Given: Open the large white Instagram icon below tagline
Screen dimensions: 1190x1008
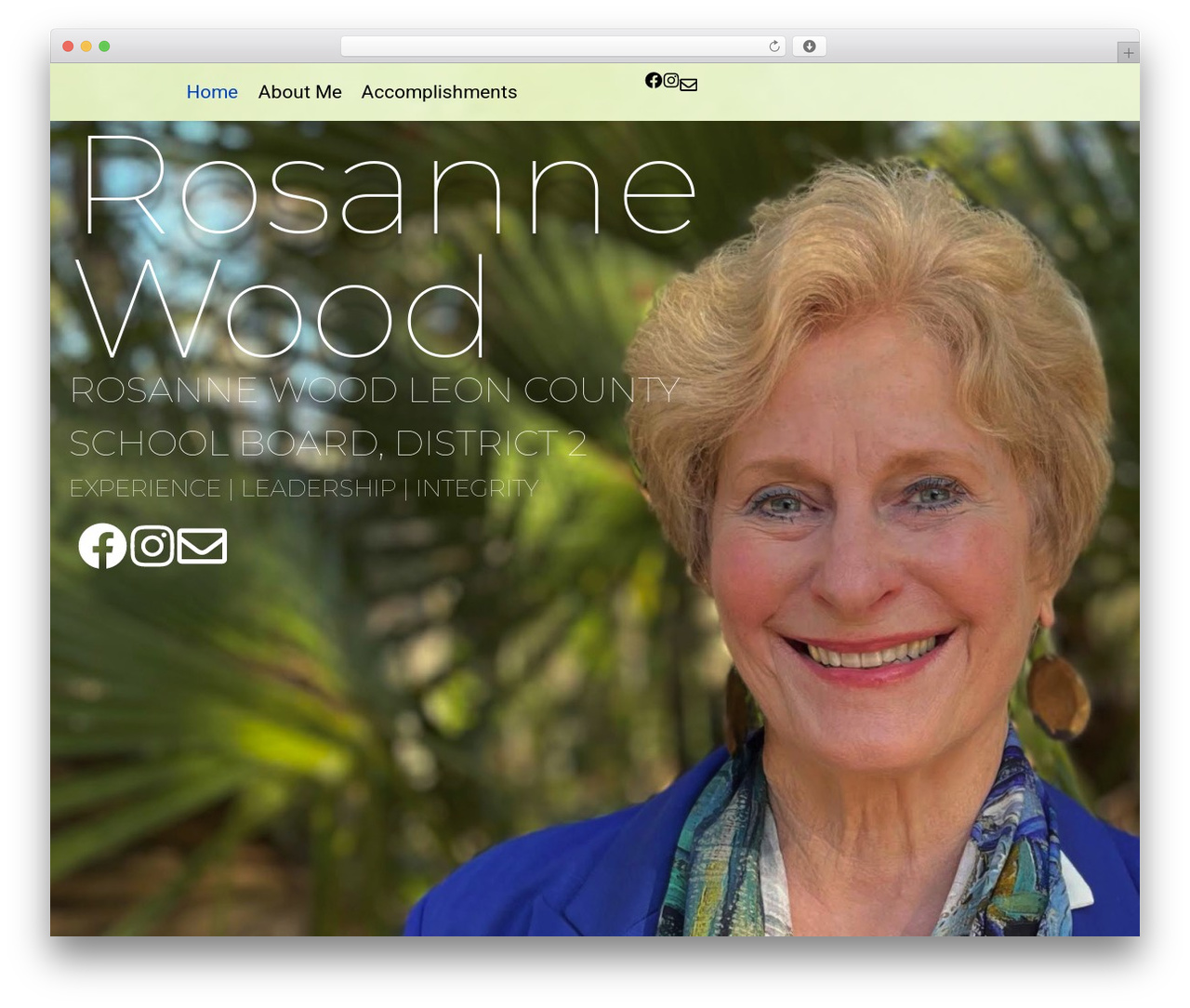Looking at the screenshot, I should pyautogui.click(x=152, y=546).
